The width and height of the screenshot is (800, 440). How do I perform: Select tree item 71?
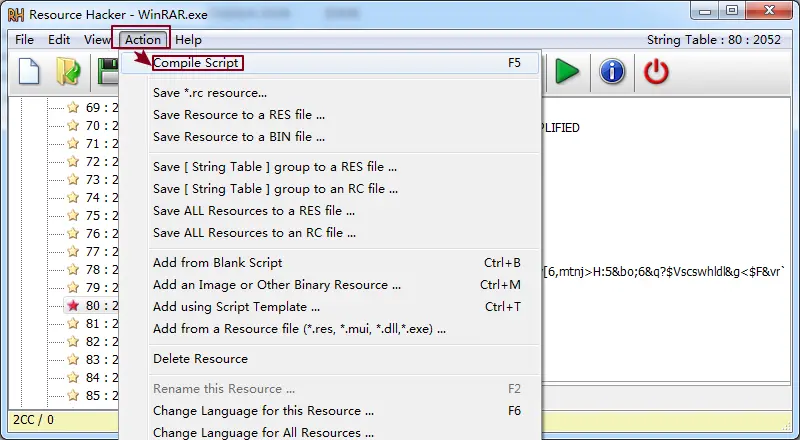coord(101,143)
